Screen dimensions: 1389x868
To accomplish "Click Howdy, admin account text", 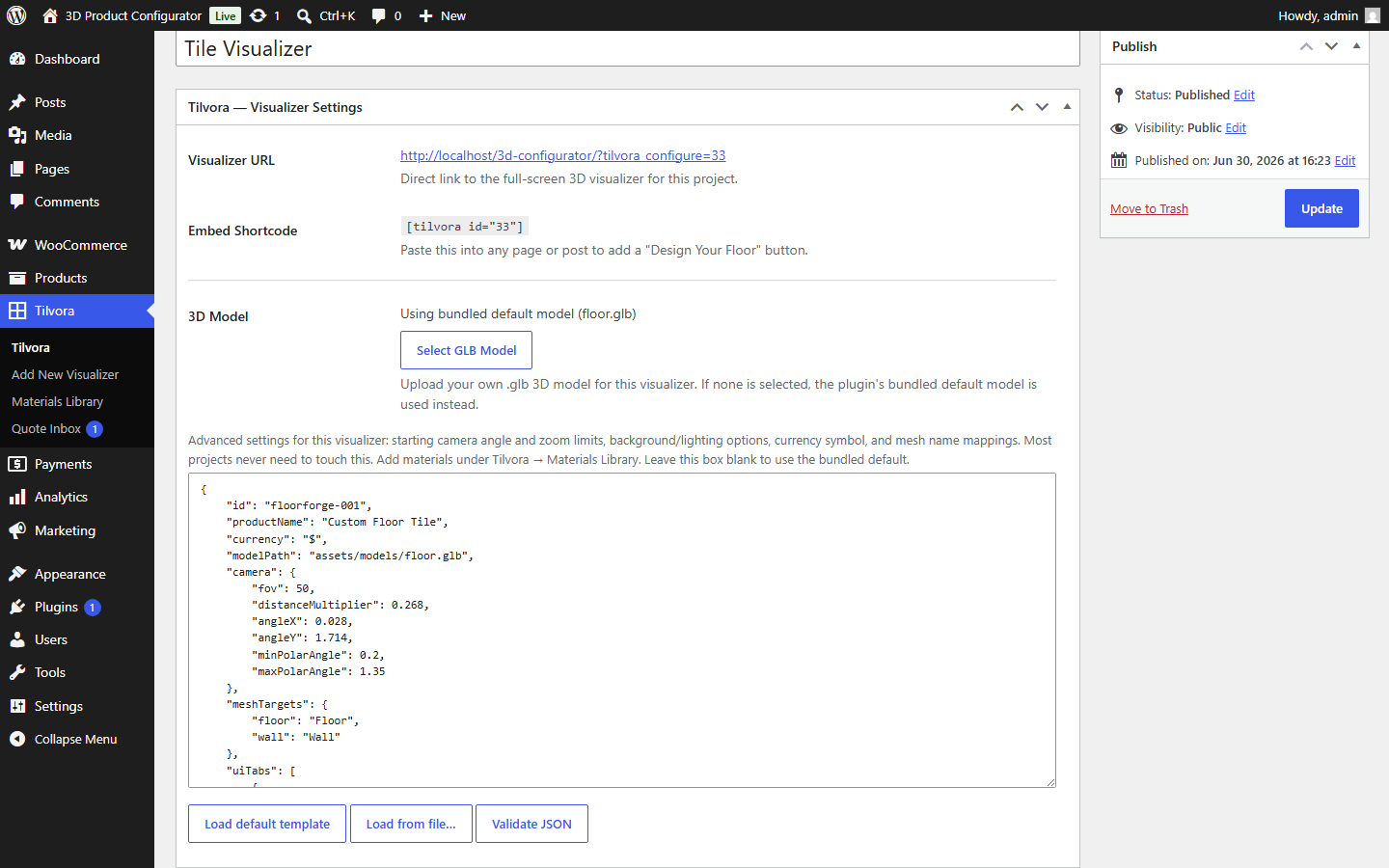I will click(x=1318, y=15).
